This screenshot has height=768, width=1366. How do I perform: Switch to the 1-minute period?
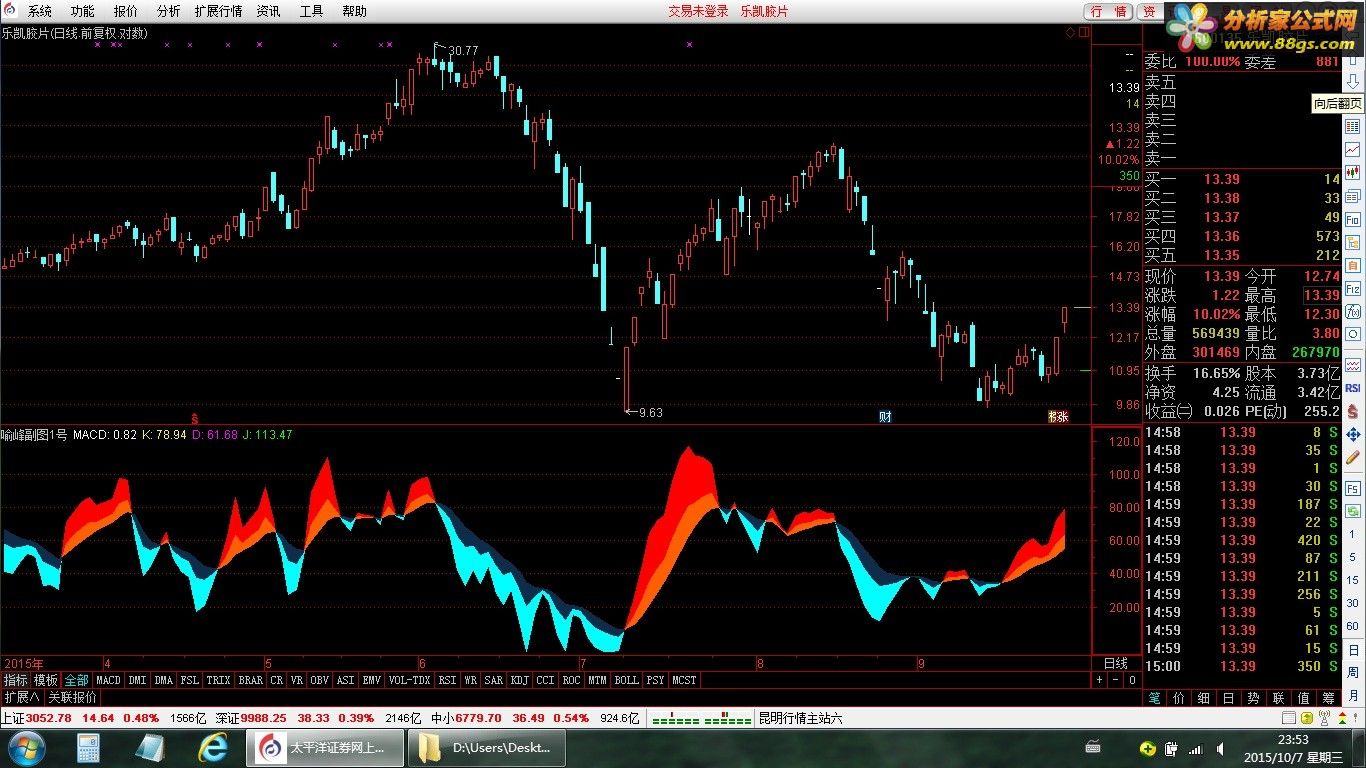(1352, 535)
